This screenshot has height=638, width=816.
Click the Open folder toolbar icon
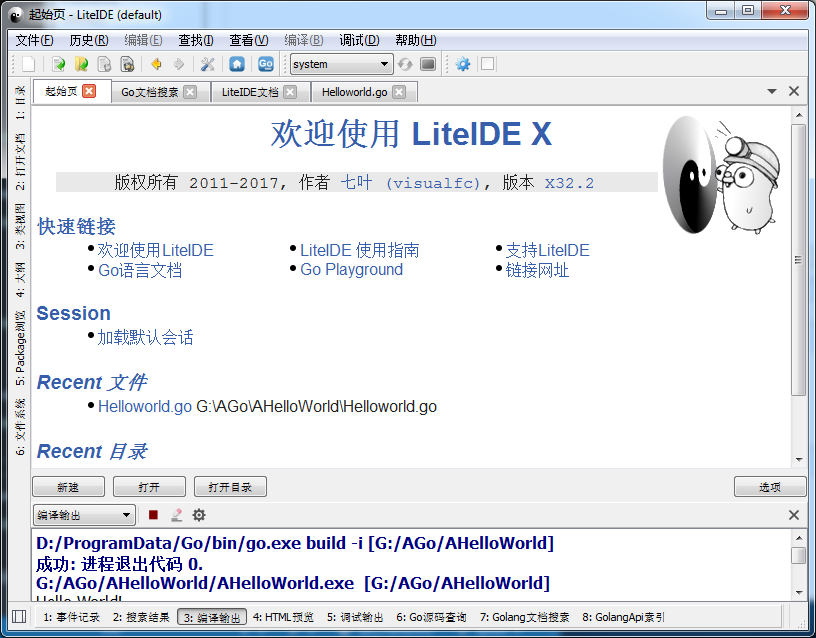coord(81,64)
